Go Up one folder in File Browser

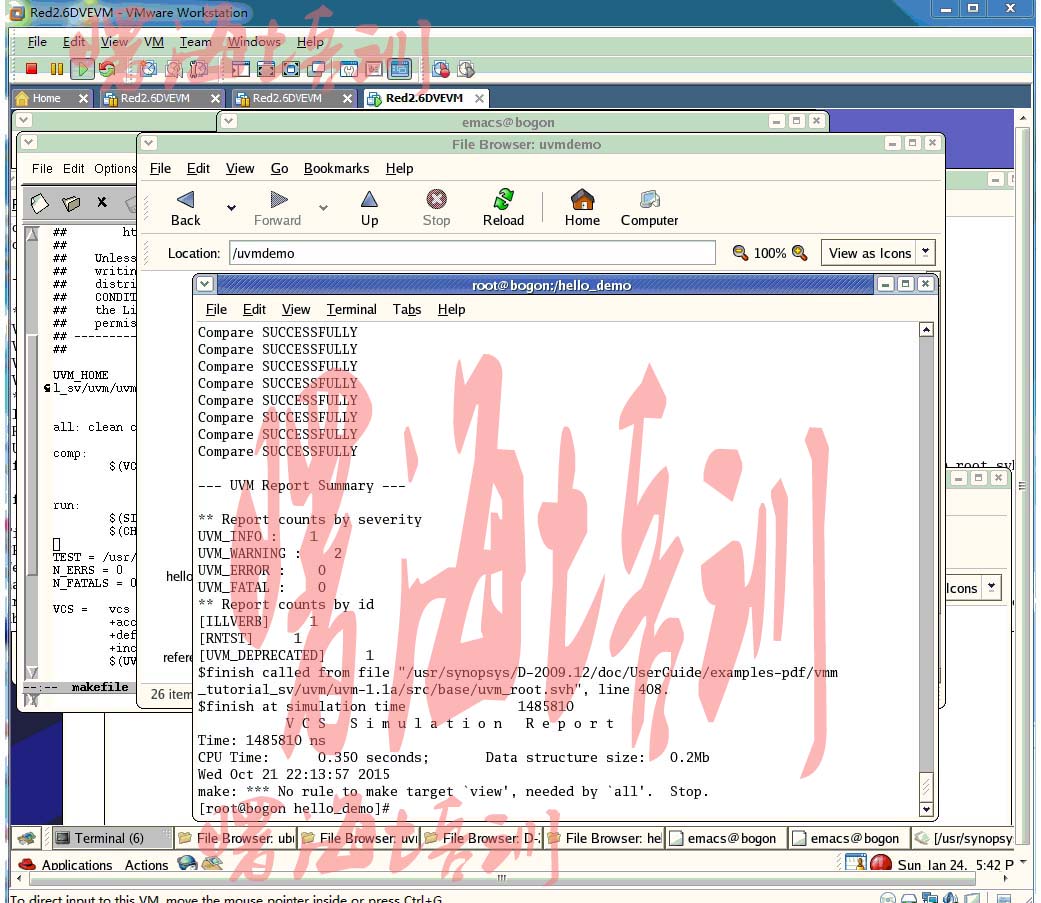coord(369,207)
